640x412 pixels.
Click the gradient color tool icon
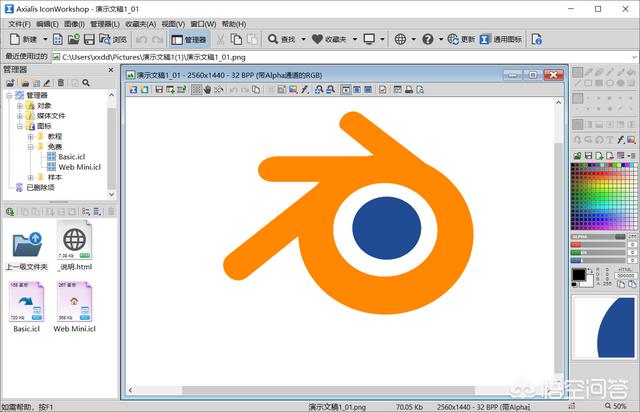pyautogui.click(x=631, y=140)
